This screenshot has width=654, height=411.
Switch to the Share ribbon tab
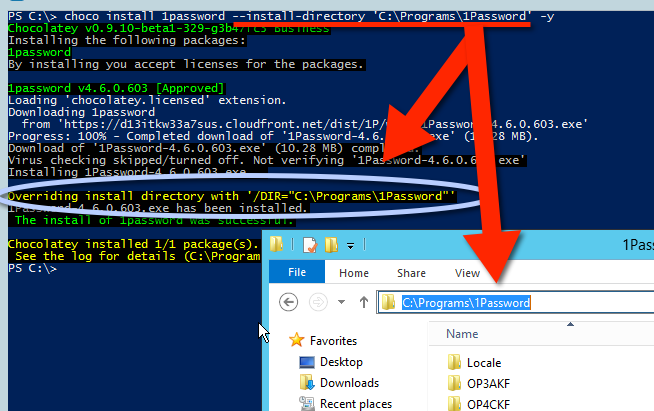(411, 272)
